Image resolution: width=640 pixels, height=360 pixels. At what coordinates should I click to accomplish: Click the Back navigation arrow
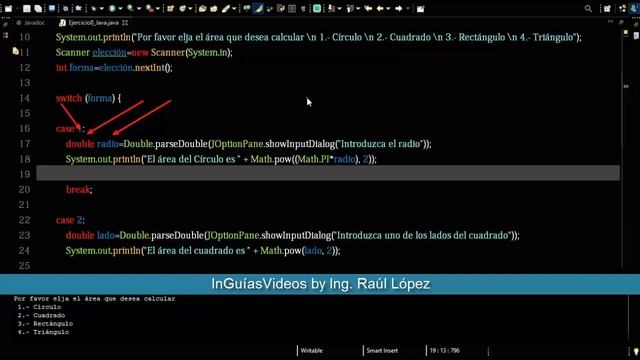tap(380, 8)
